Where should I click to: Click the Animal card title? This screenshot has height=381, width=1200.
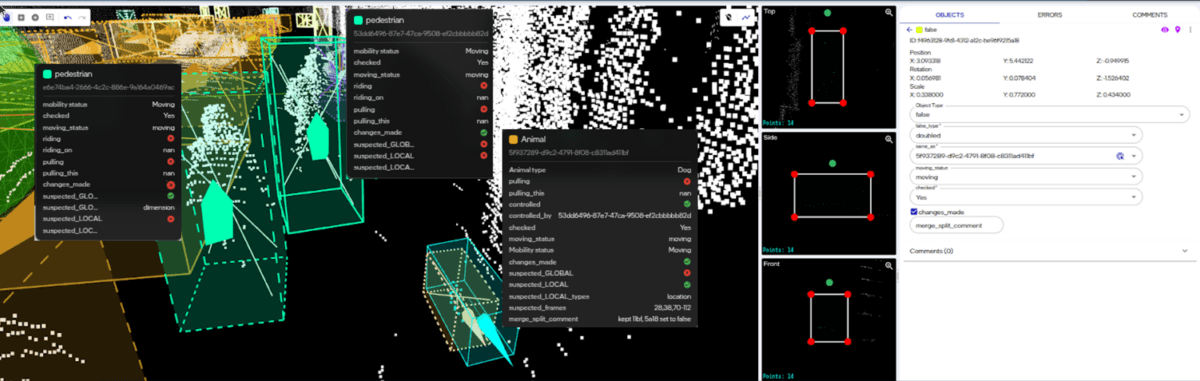[533, 140]
